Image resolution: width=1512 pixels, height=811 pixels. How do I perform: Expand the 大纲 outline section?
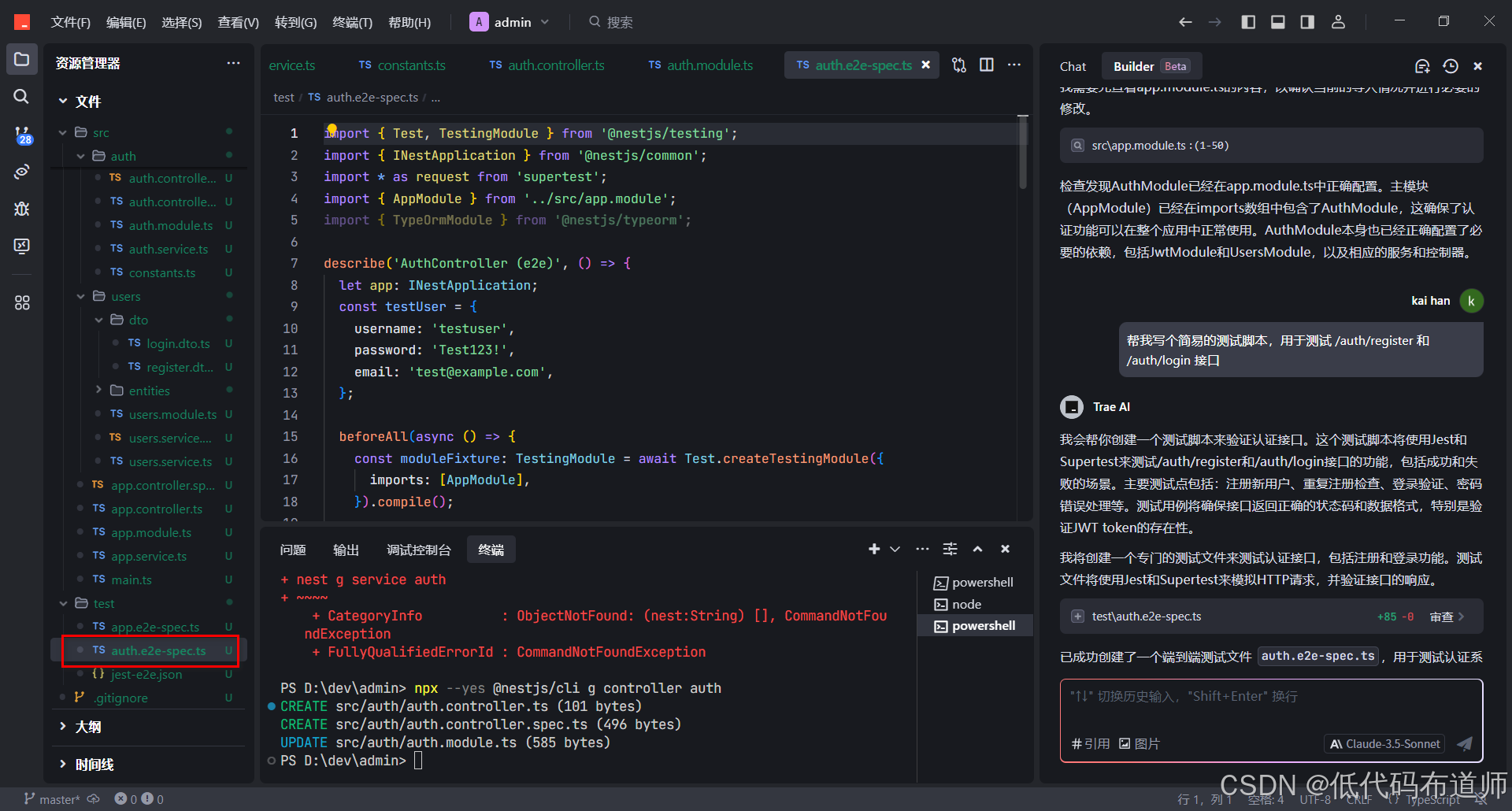coord(79,726)
